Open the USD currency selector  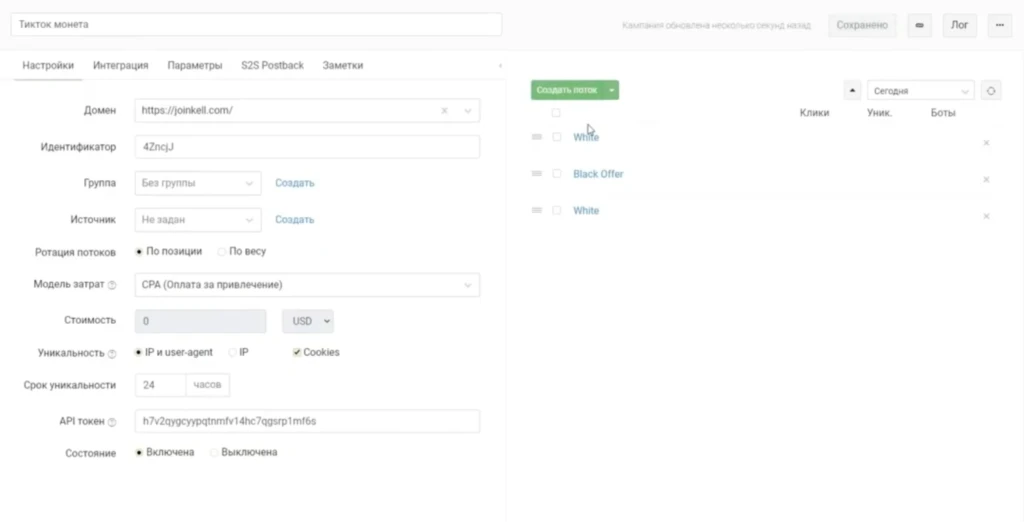[308, 321]
